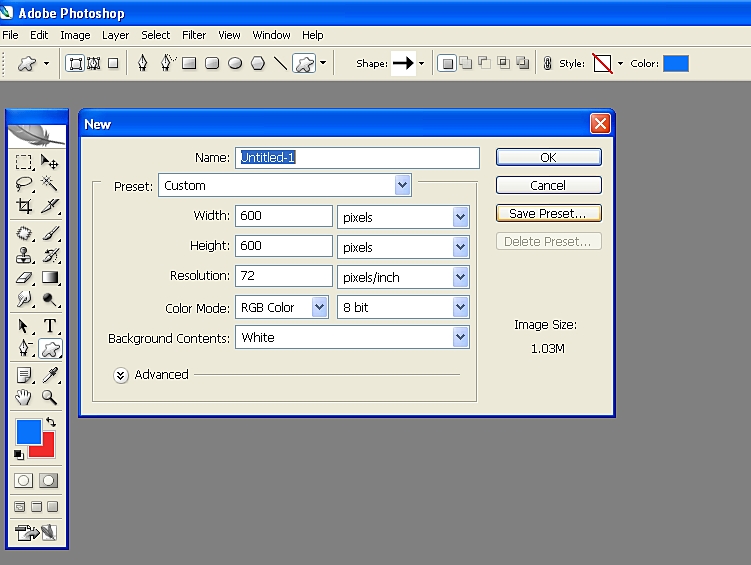Viewport: 751px width, 565px height.
Task: Click the Save Preset button
Action: coord(548,213)
